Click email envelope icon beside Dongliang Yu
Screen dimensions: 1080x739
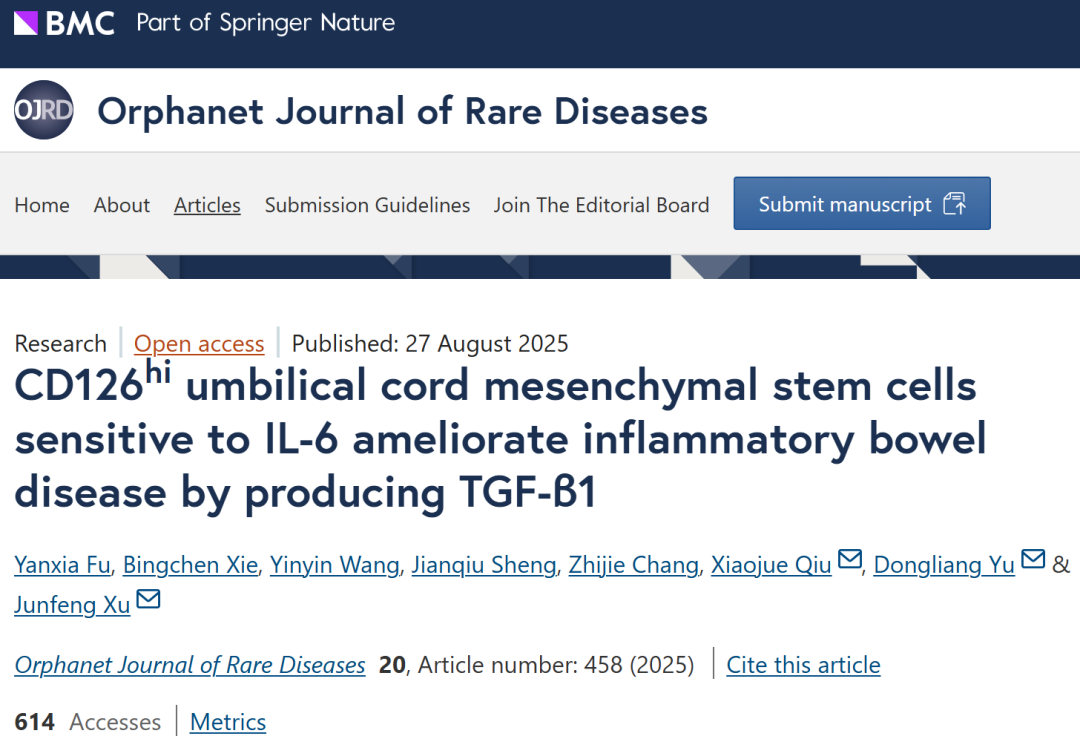click(1033, 560)
